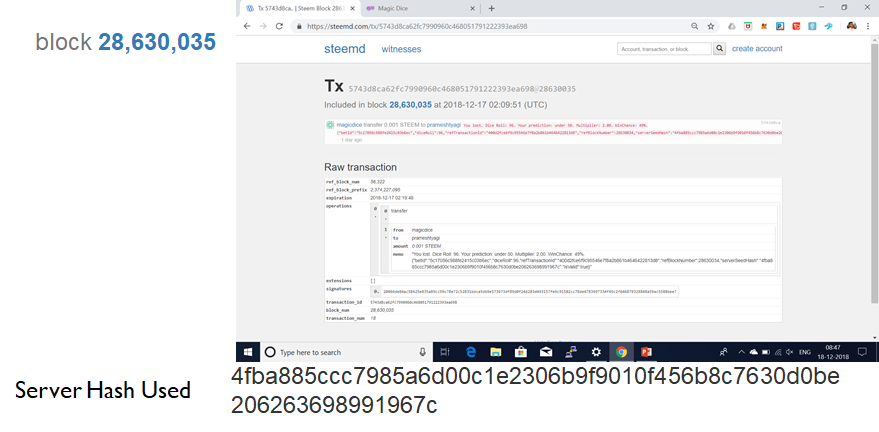This screenshot has height=432, width=879.
Task: Click the ENG language indicator
Action: tap(805, 352)
